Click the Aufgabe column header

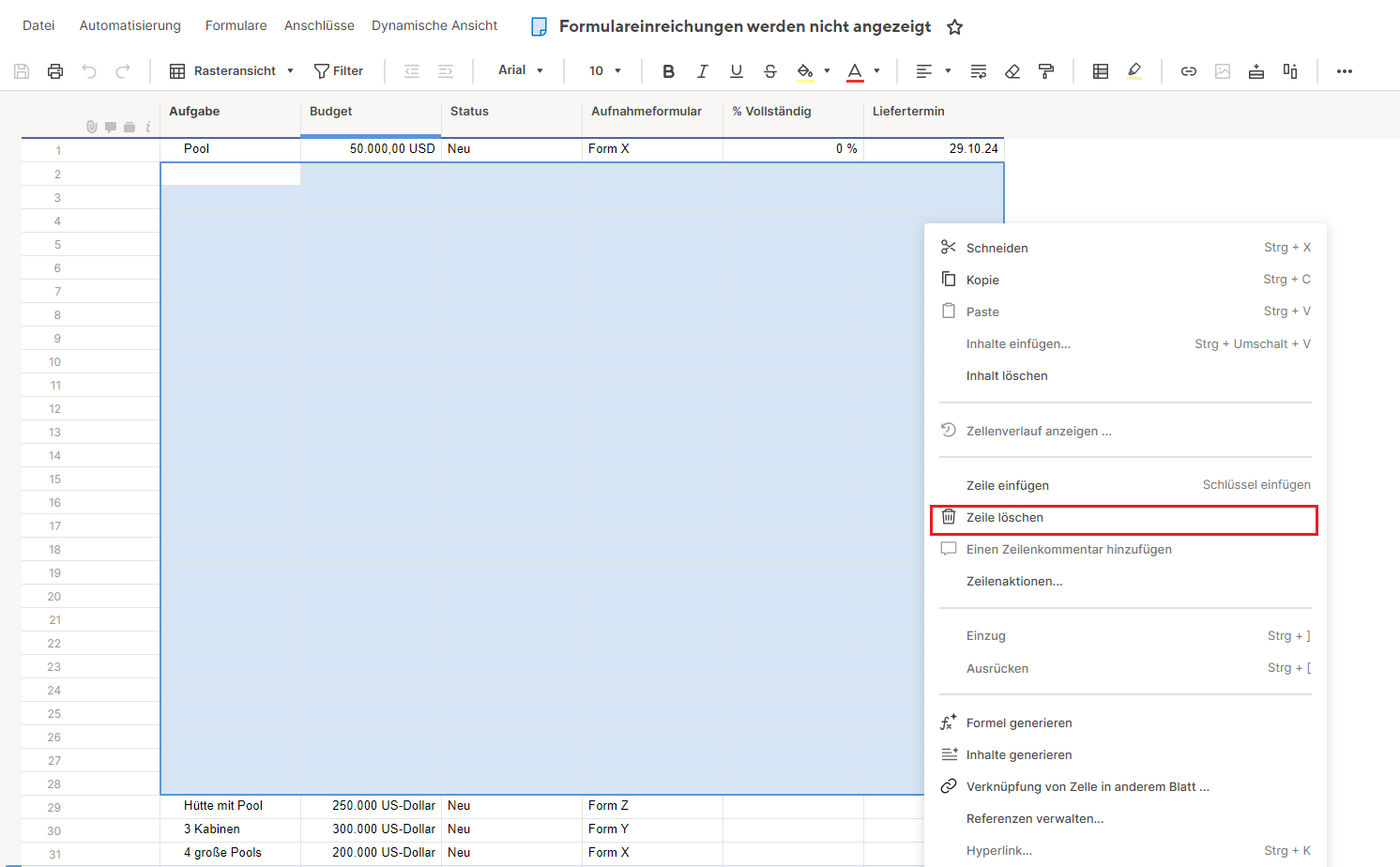(230, 114)
